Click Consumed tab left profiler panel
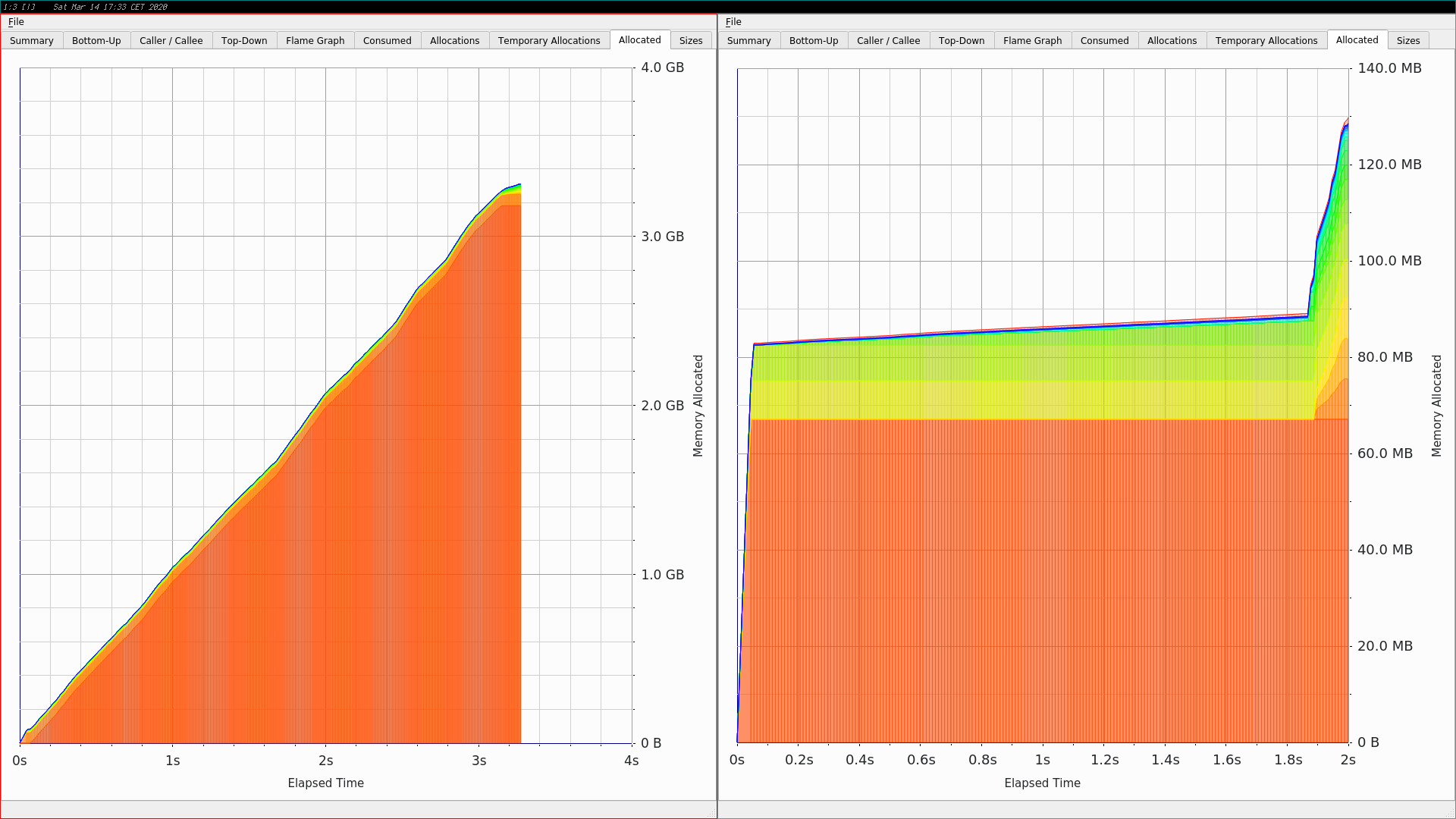 [x=388, y=40]
